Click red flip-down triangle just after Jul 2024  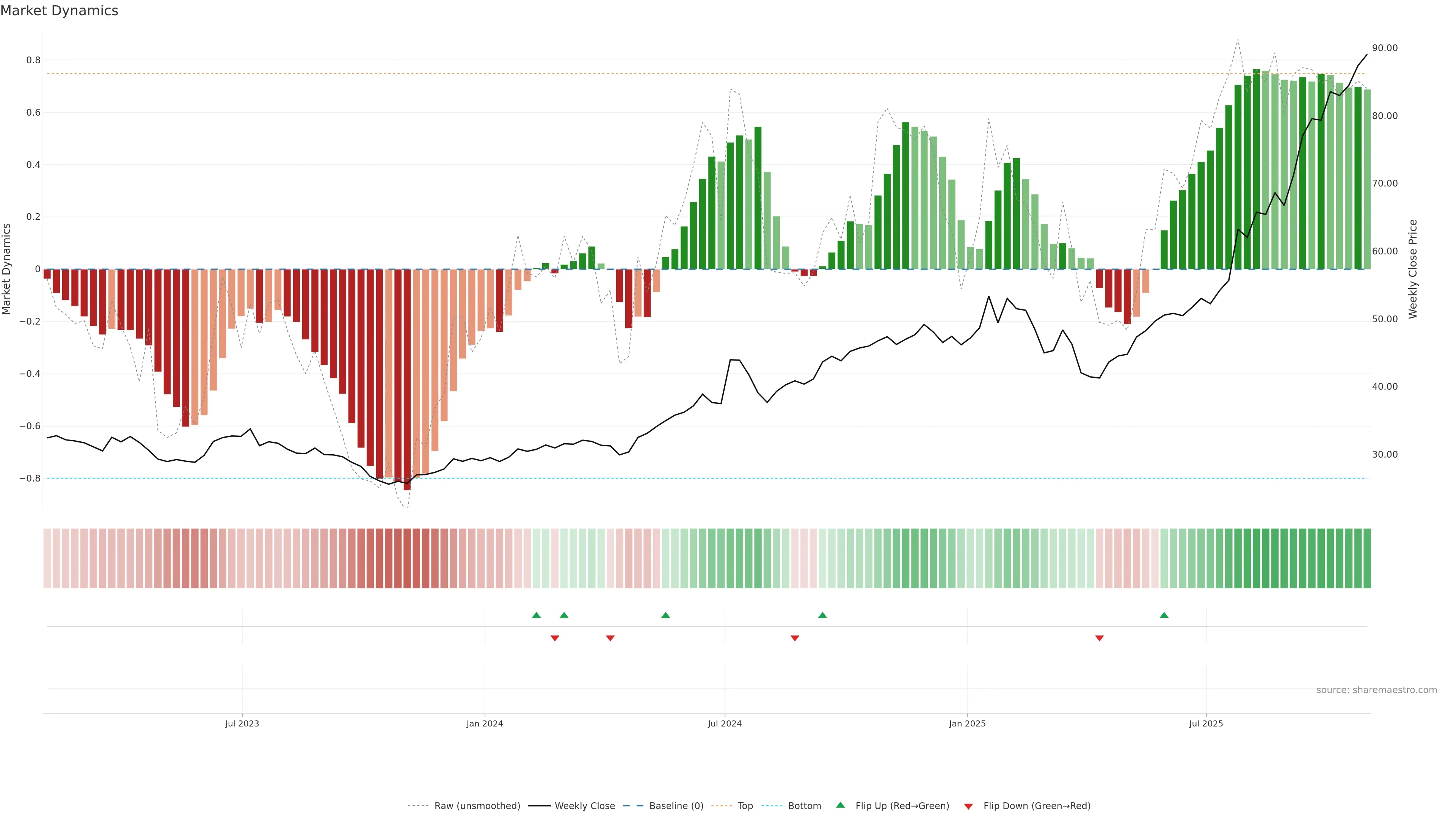click(x=795, y=638)
